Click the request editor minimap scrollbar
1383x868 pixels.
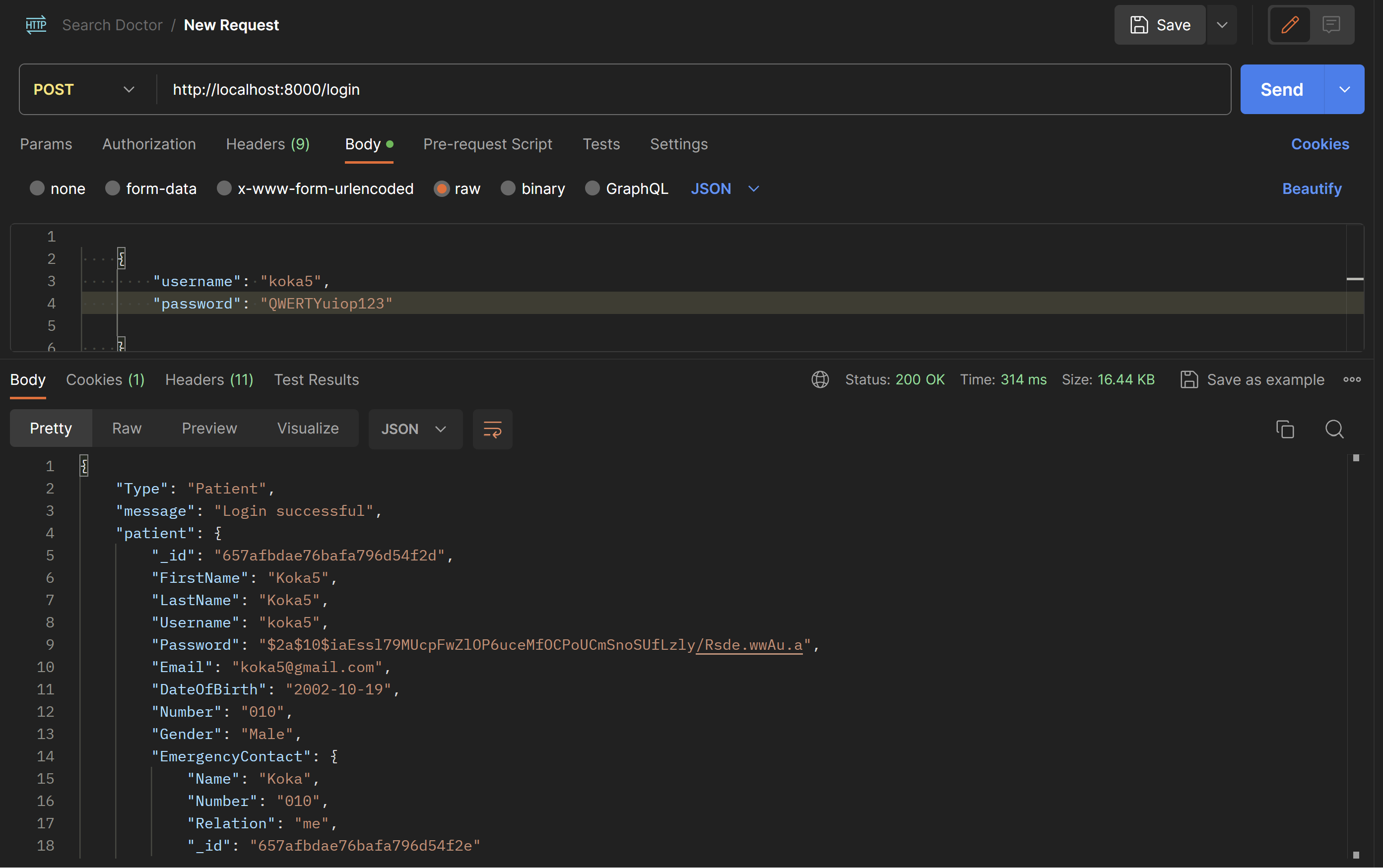point(1355,287)
